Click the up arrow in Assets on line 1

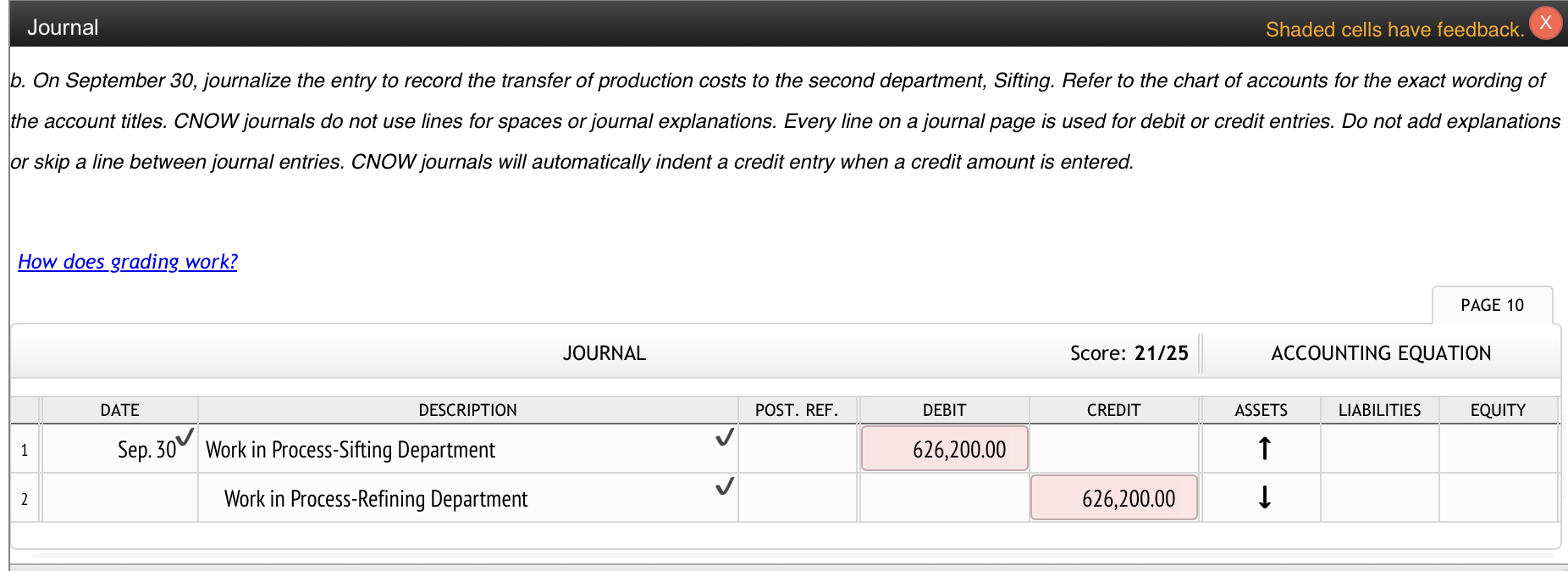click(x=1264, y=448)
